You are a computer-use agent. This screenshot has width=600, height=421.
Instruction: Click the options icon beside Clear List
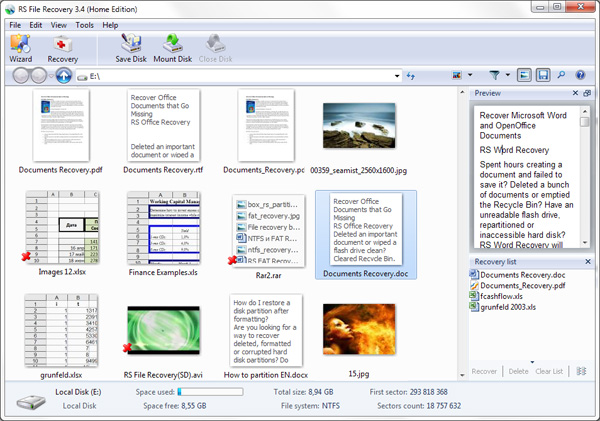click(581, 371)
